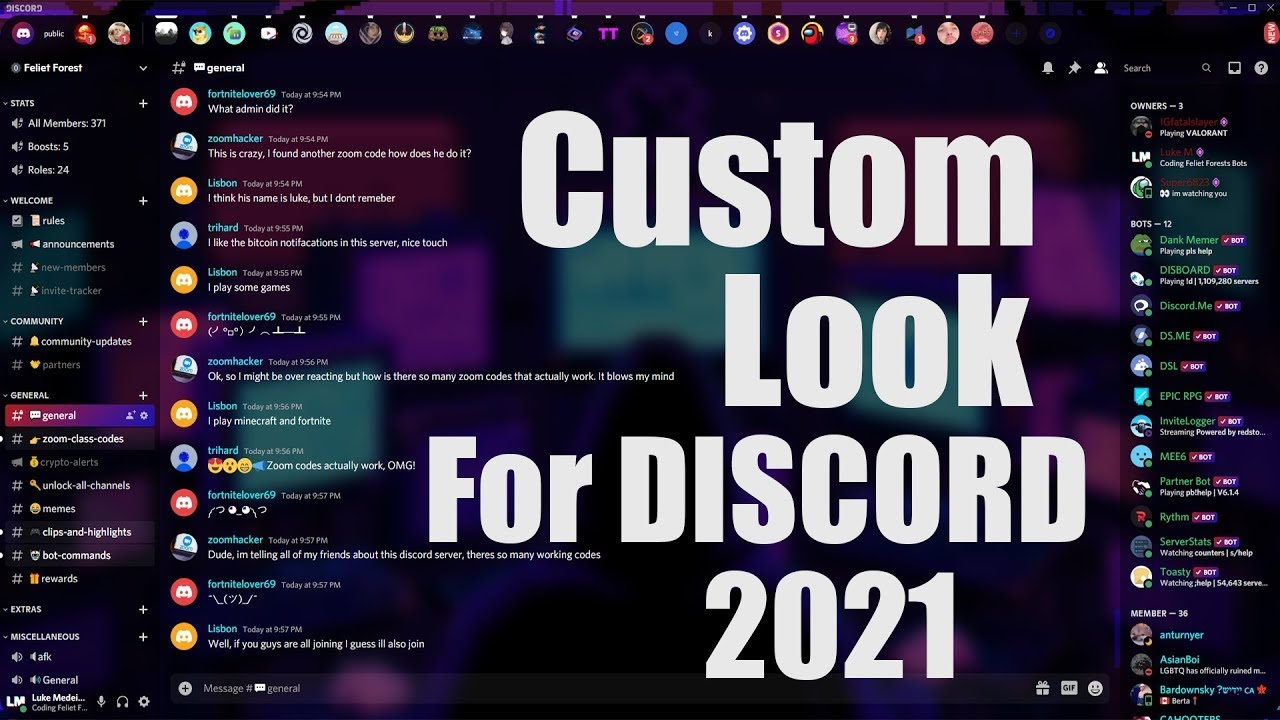The width and height of the screenshot is (1280, 720).
Task: Open the inbox icon in header
Action: pyautogui.click(x=1234, y=68)
